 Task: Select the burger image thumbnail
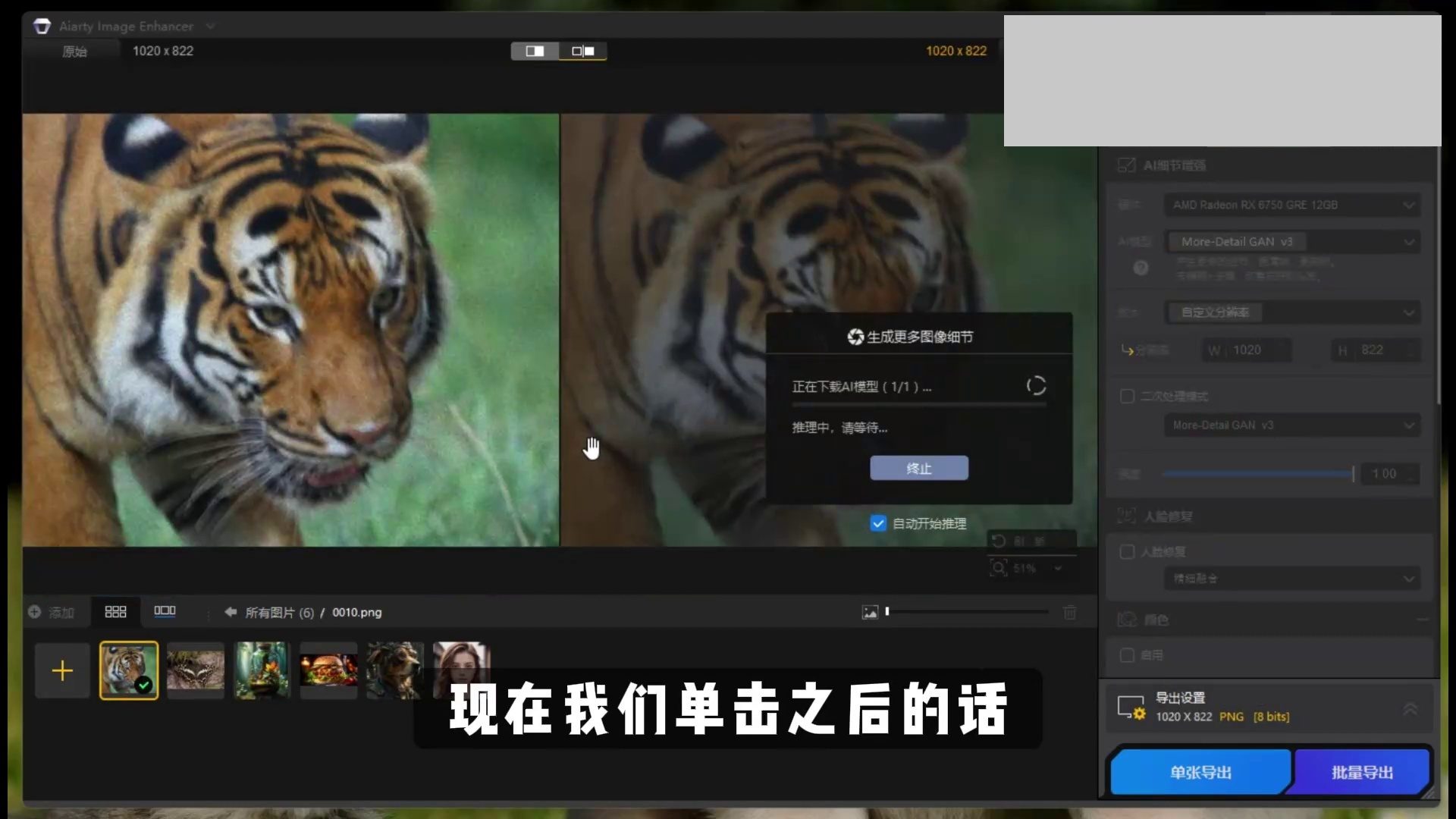328,670
